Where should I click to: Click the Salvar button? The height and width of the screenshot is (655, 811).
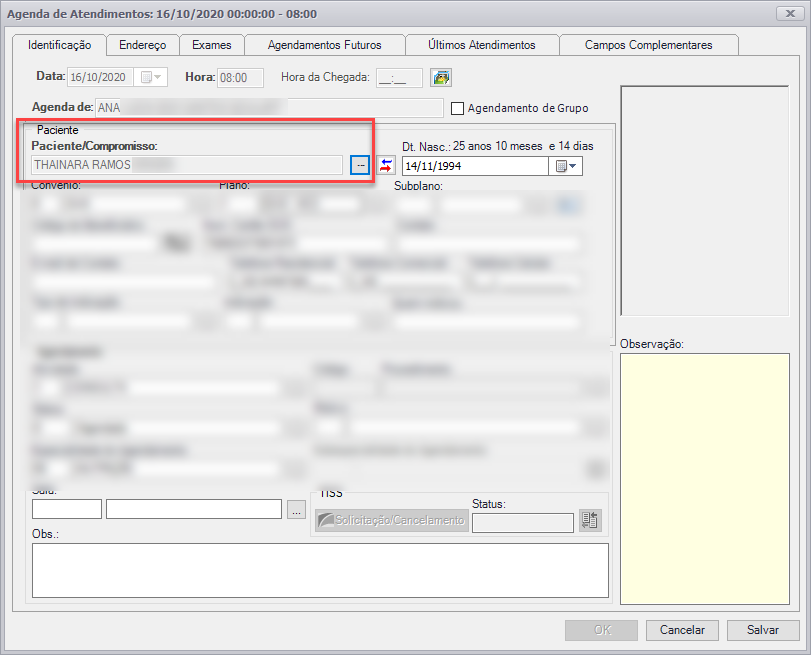coord(763,630)
